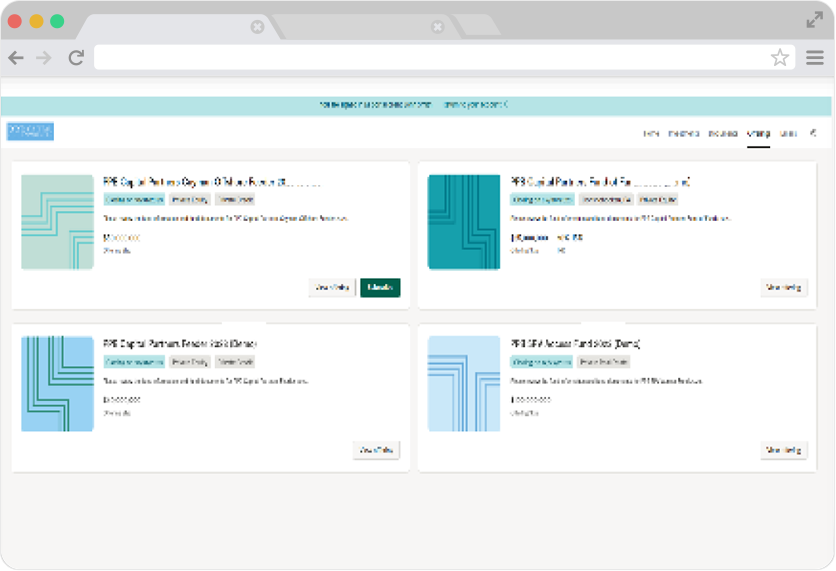This screenshot has width=836, height=571.
Task: Click the small icon at end of navigation
Action: click(x=813, y=133)
